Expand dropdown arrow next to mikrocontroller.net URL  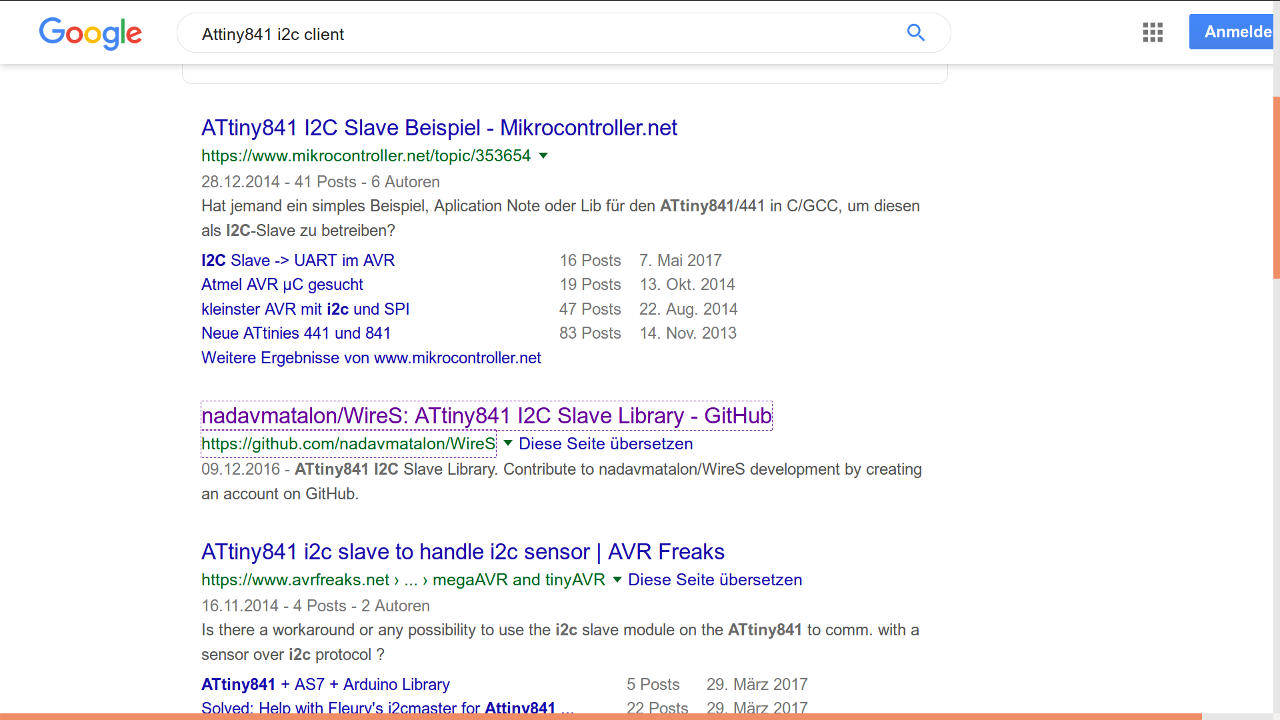point(543,155)
